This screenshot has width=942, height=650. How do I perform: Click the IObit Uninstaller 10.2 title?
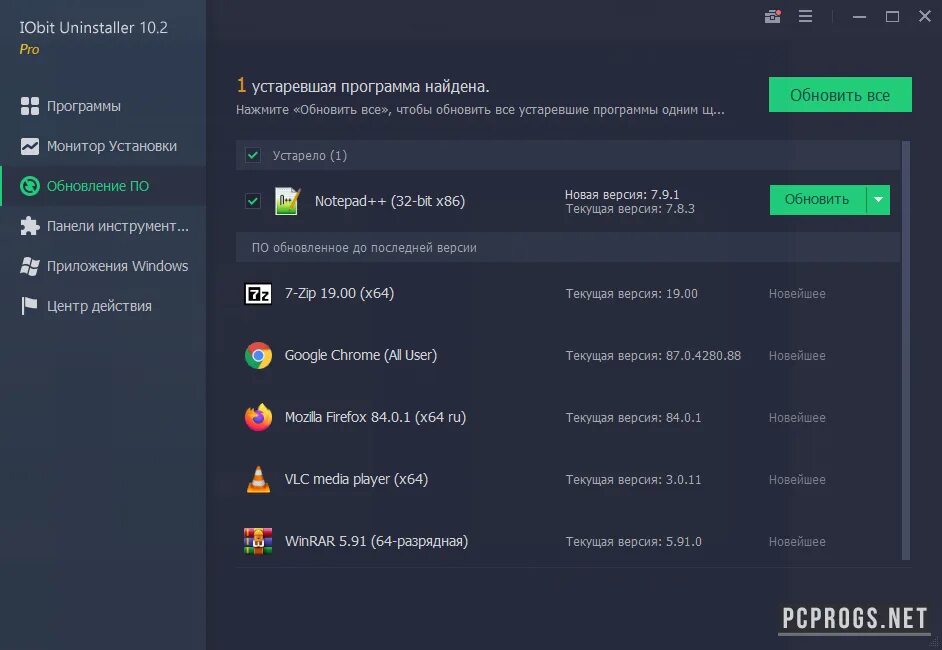[94, 28]
